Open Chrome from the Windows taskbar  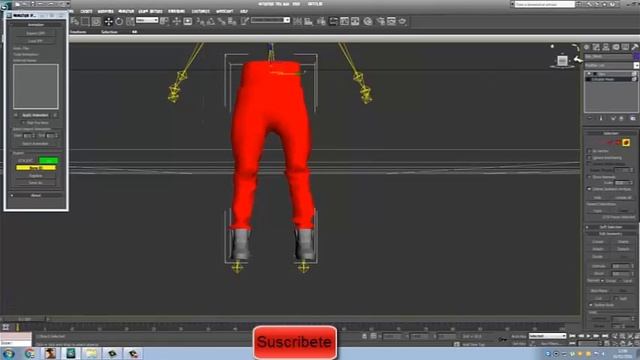point(29,353)
